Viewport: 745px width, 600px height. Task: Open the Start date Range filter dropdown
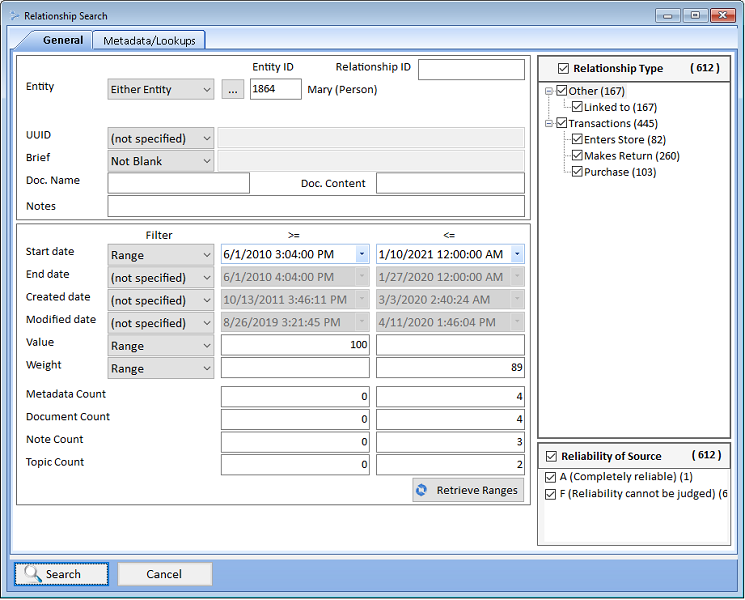click(161, 255)
